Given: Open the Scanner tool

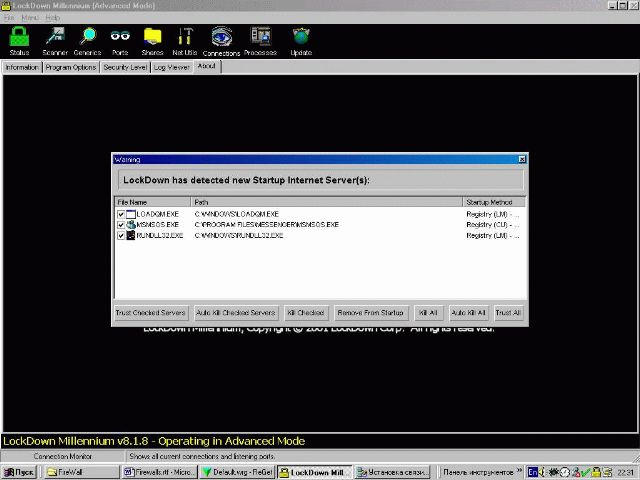Looking at the screenshot, I should pyautogui.click(x=55, y=41).
